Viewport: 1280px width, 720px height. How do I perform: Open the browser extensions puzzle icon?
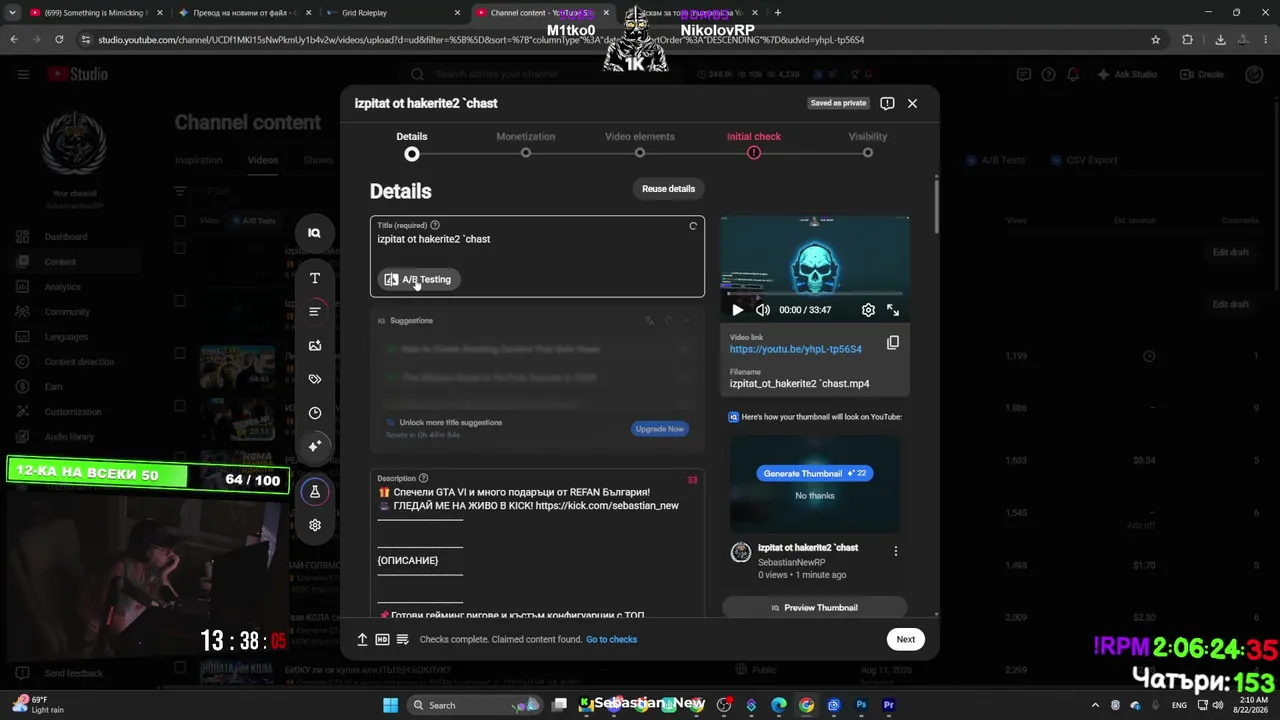point(1187,40)
